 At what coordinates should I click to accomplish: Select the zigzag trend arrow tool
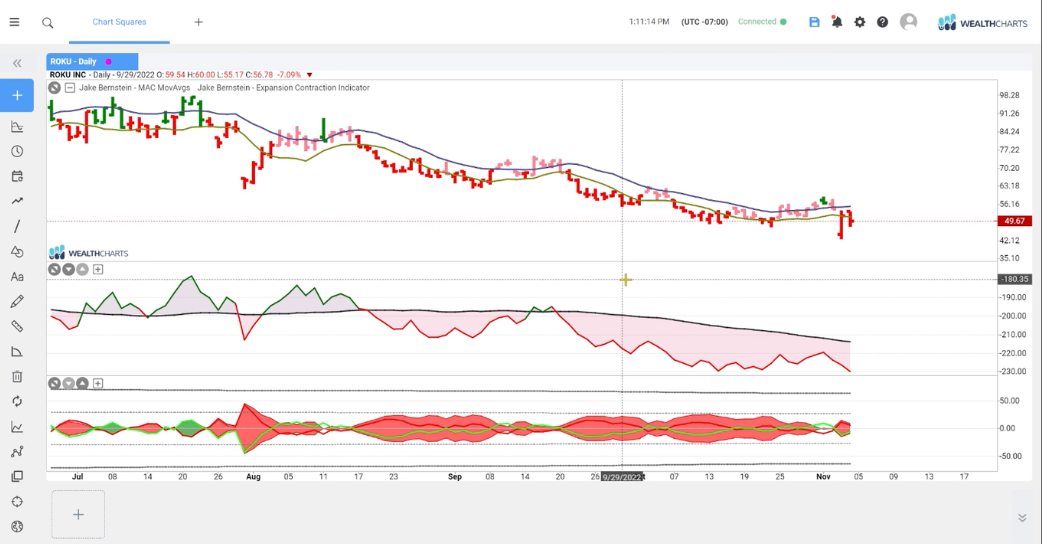pos(17,201)
